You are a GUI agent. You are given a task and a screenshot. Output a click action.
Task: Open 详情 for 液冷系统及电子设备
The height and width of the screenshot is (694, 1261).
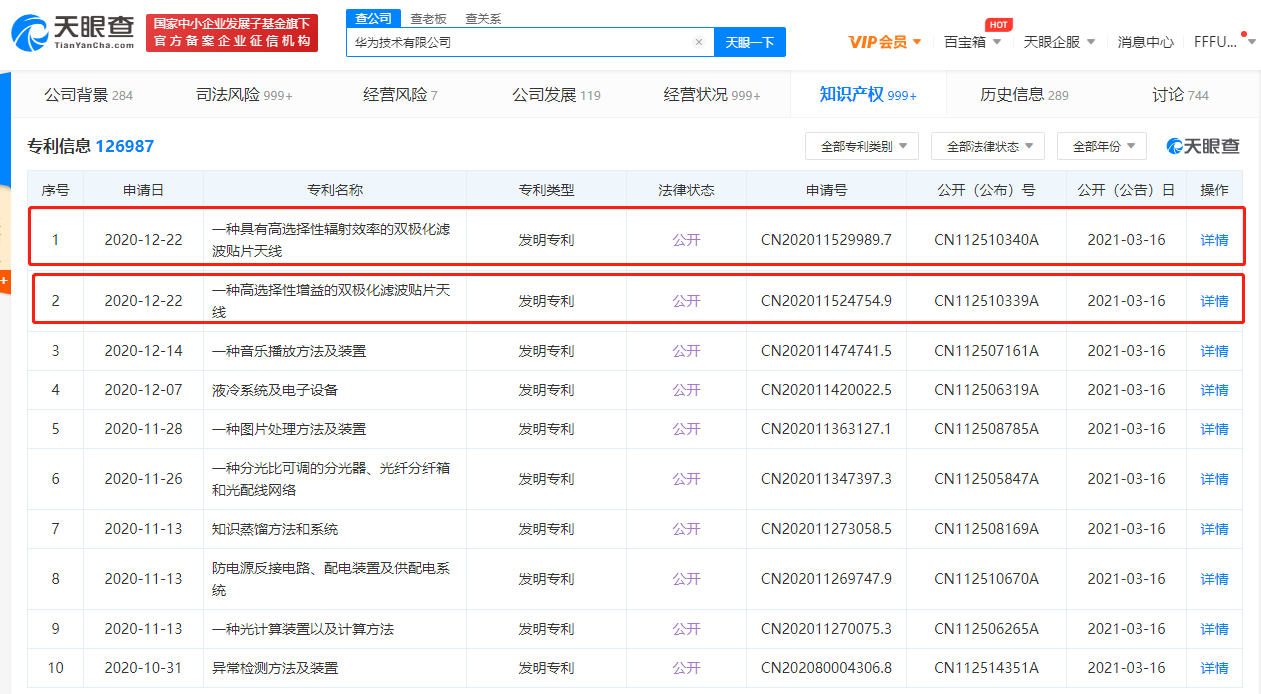(x=1214, y=390)
